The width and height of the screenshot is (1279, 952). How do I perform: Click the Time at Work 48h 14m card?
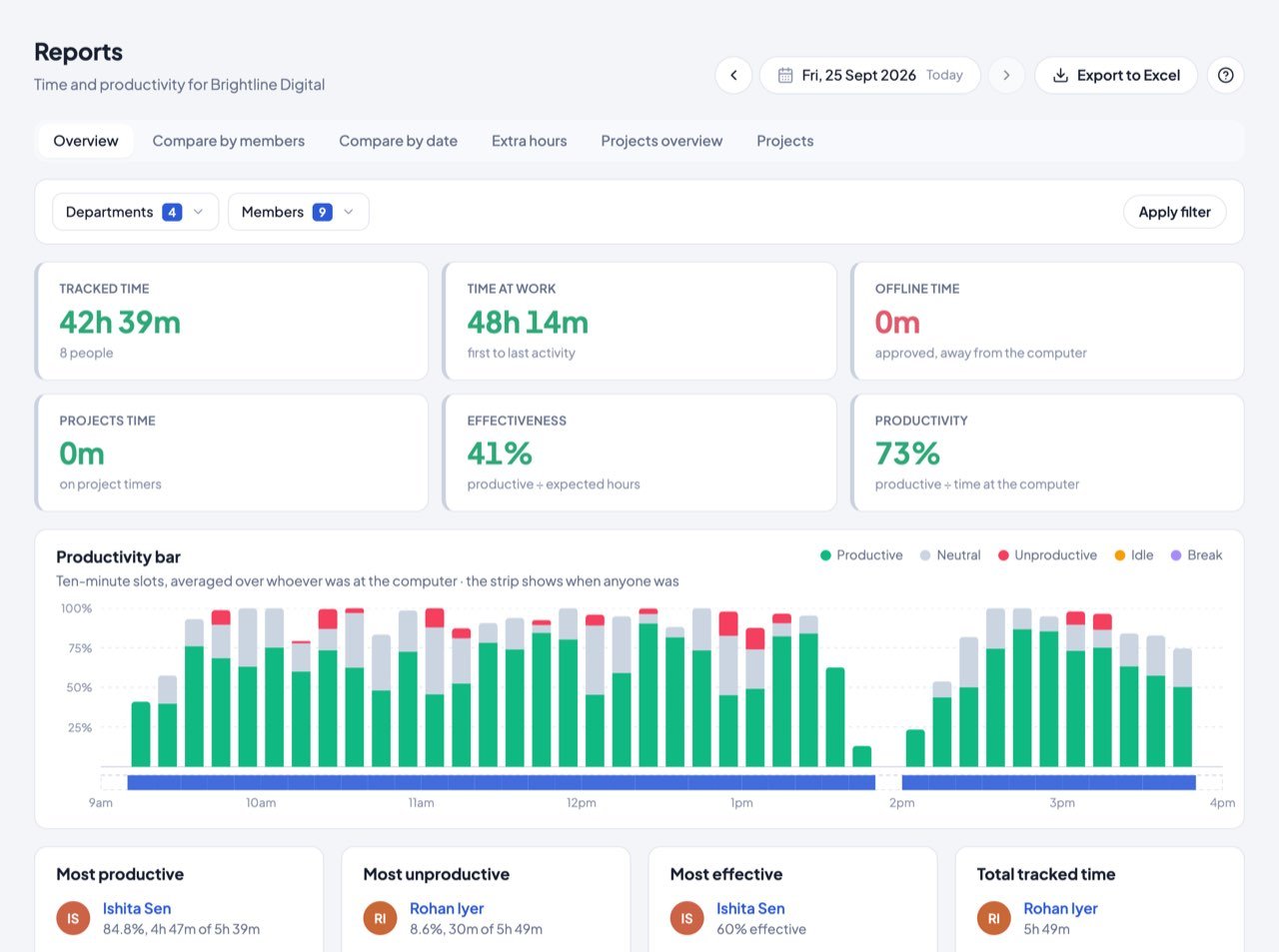639,321
